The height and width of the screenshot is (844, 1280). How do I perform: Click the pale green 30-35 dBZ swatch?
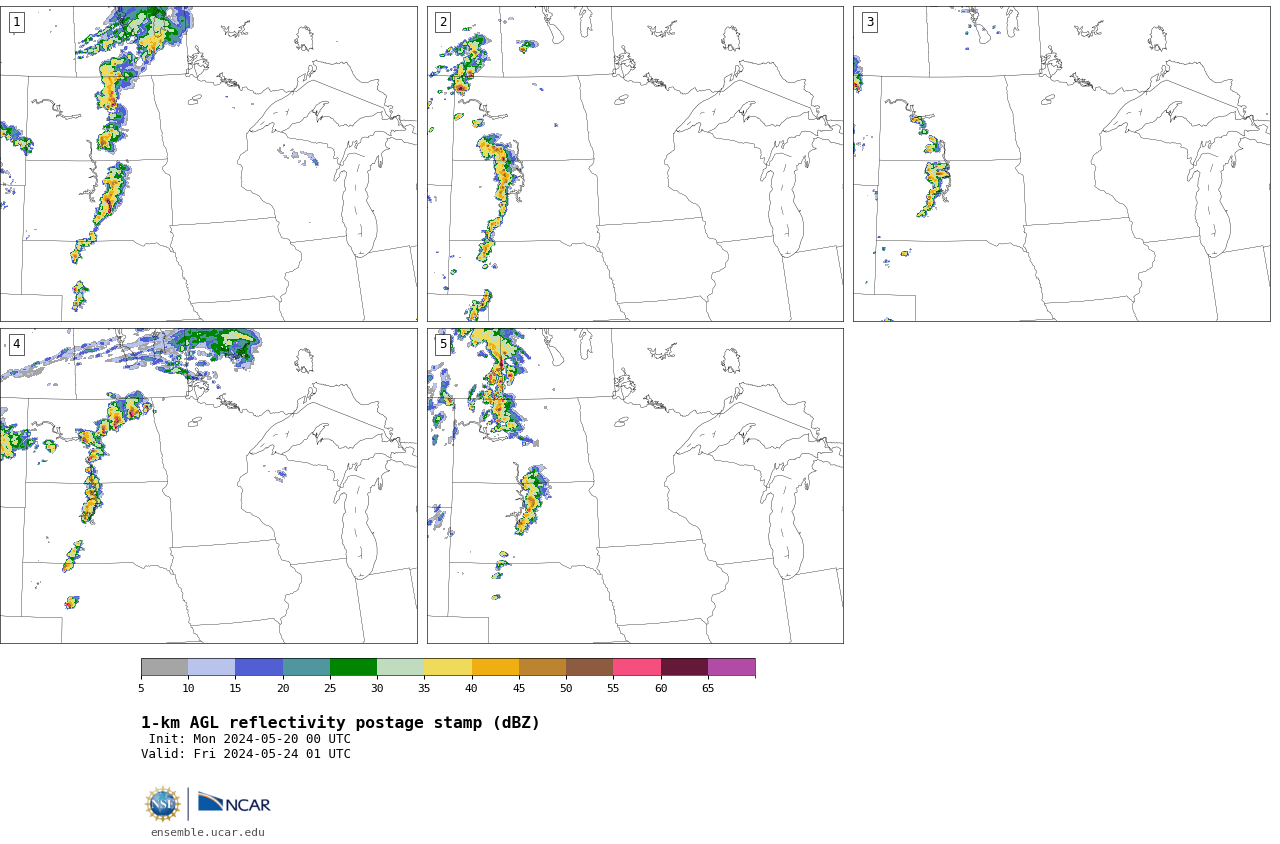click(400, 667)
